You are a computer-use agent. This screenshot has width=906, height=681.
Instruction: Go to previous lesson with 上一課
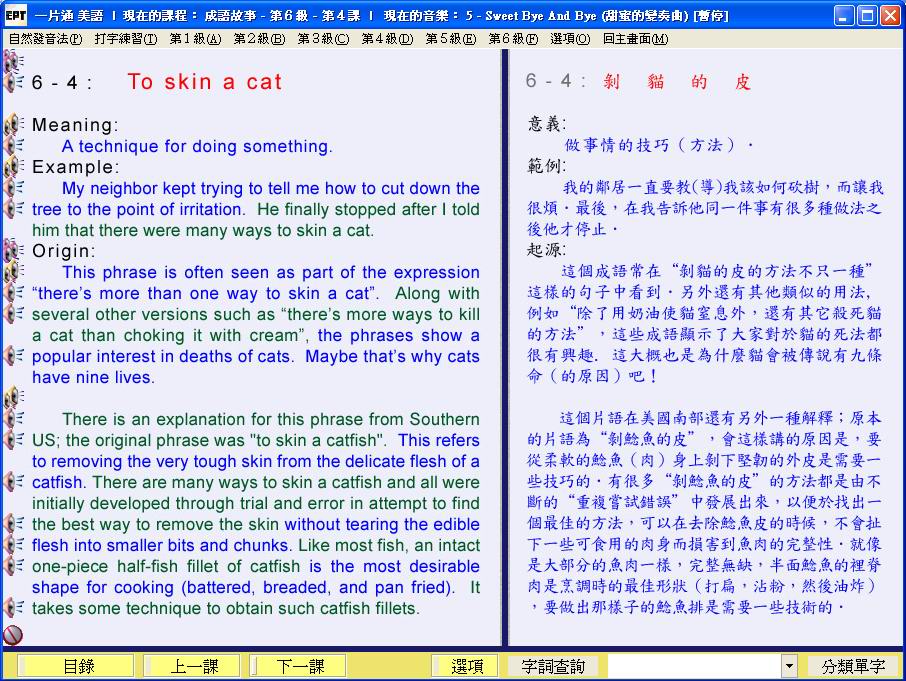coord(191,666)
